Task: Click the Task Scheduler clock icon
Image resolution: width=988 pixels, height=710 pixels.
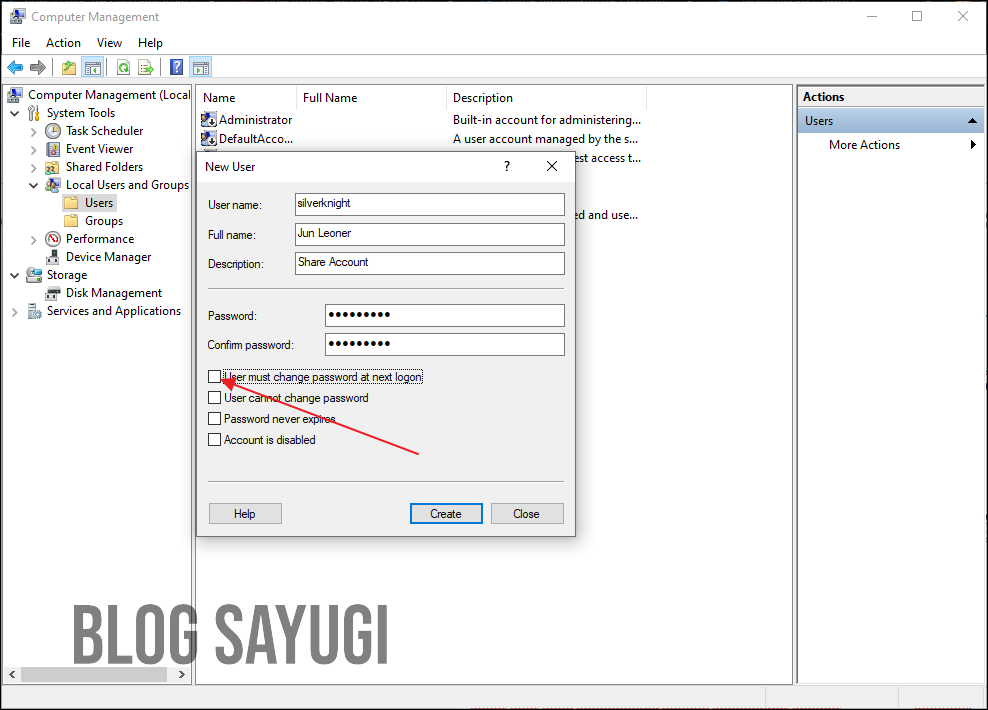Action: point(53,131)
